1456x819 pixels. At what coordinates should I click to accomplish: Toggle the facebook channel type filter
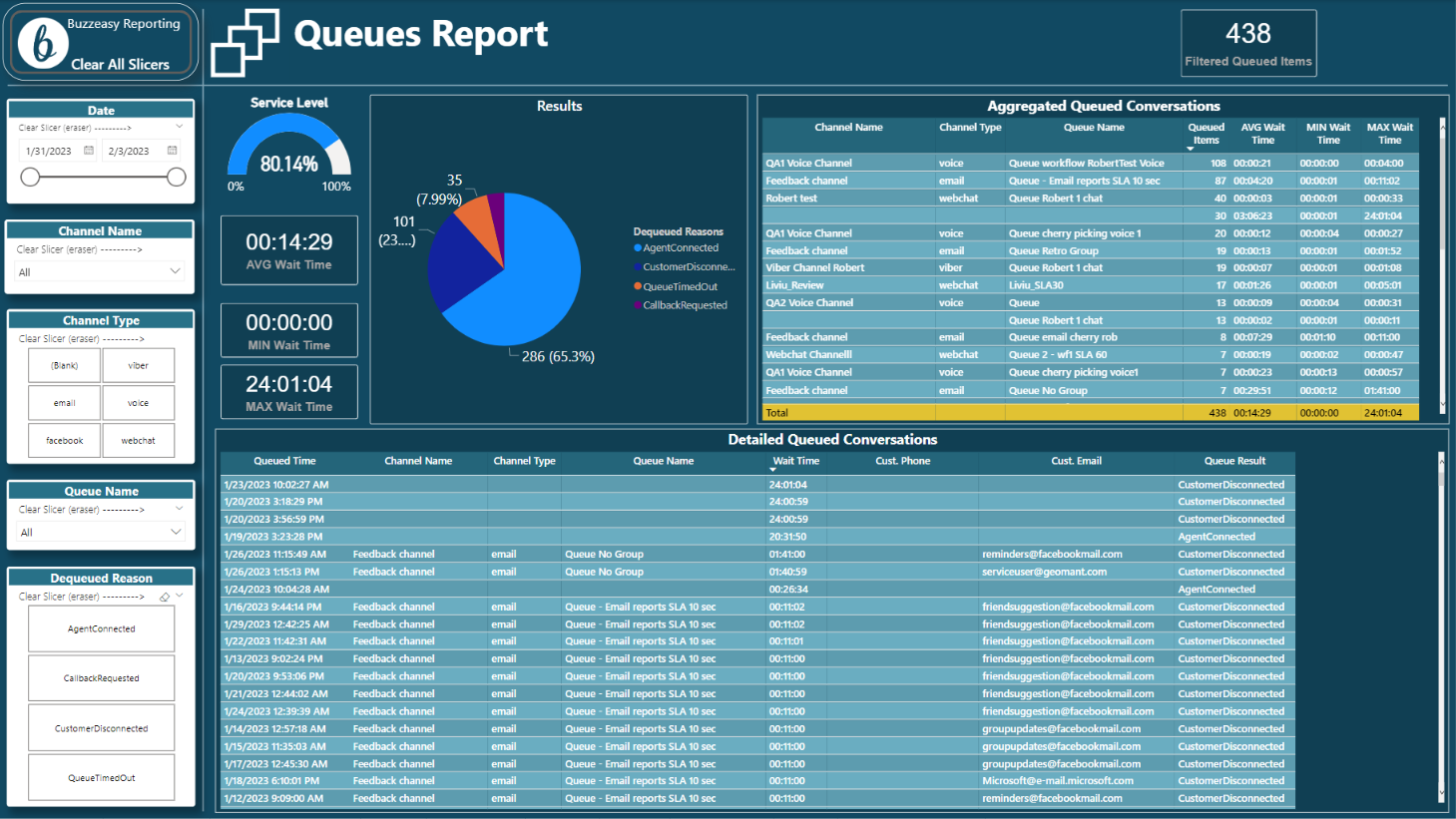[64, 440]
